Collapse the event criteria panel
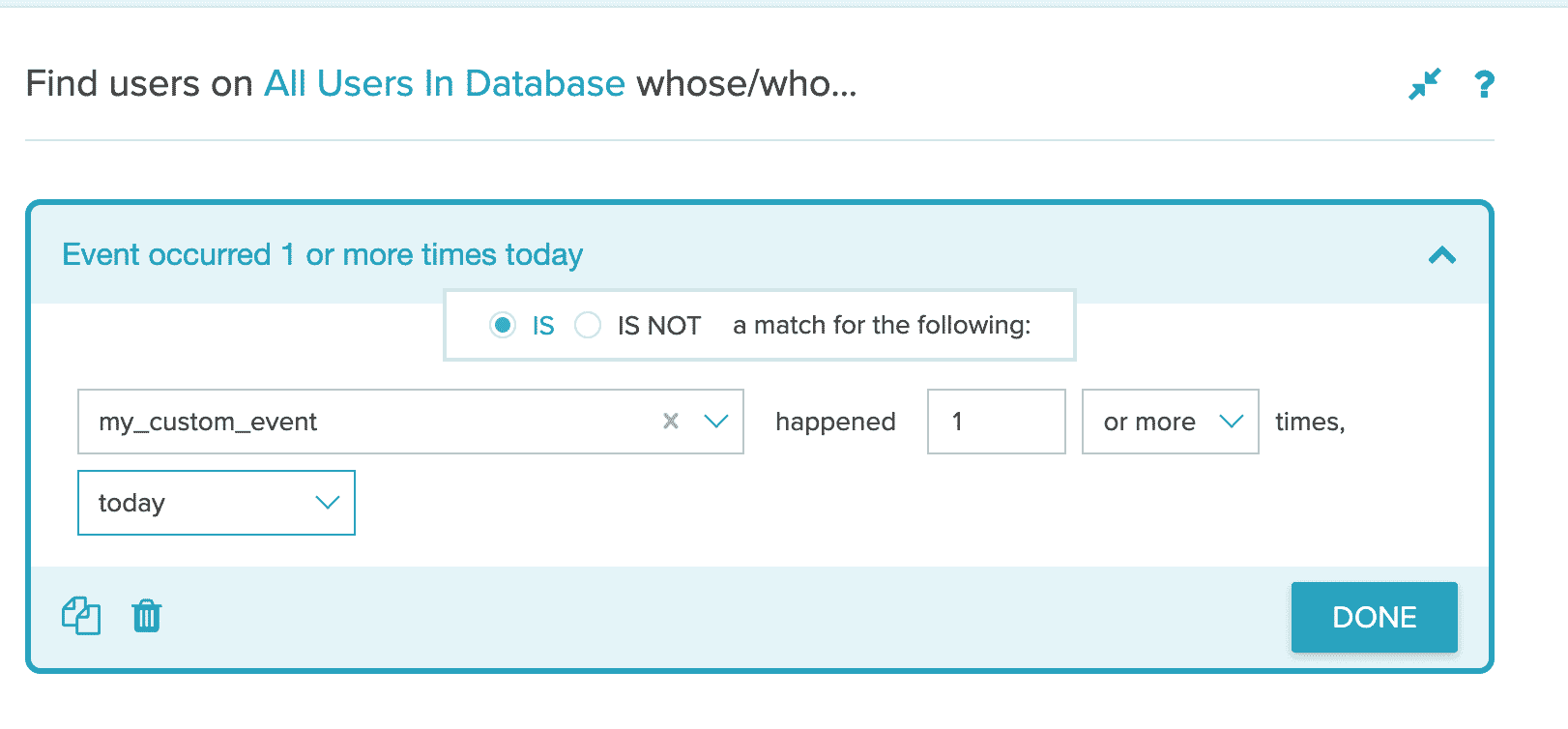This screenshot has height=729, width=1568. click(x=1444, y=255)
